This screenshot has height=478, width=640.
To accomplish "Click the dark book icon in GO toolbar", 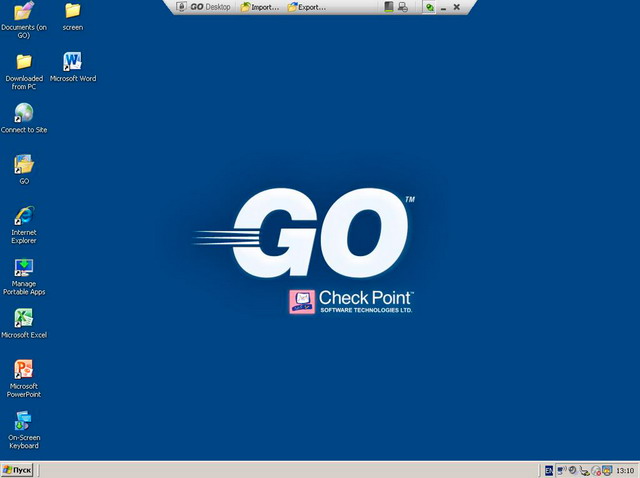I will coord(389,7).
